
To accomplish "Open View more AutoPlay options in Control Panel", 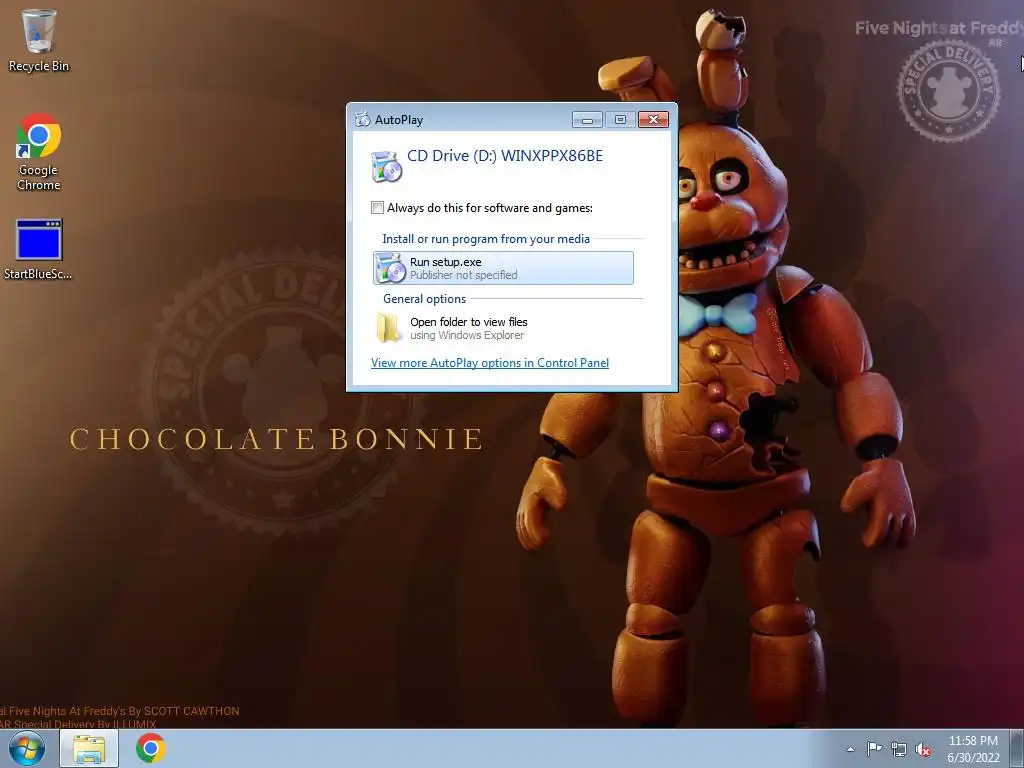I will (x=490, y=362).
